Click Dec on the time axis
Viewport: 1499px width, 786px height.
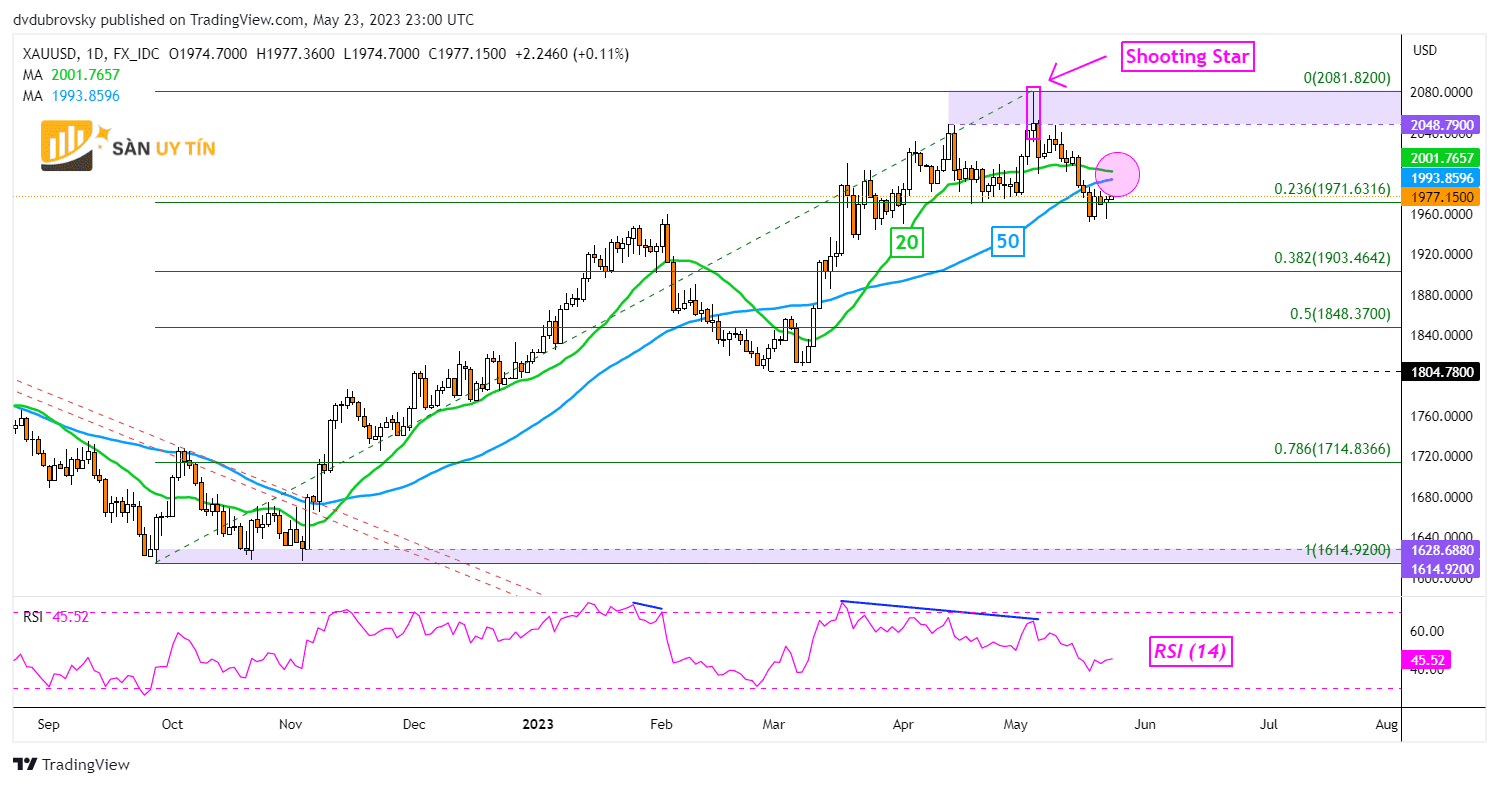coord(414,723)
